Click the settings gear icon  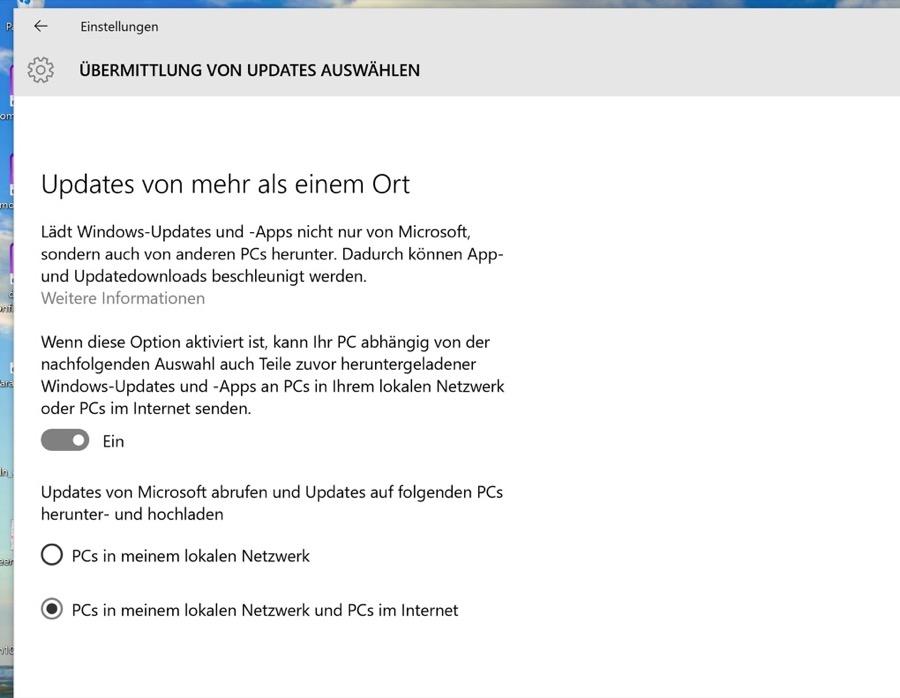point(41,70)
